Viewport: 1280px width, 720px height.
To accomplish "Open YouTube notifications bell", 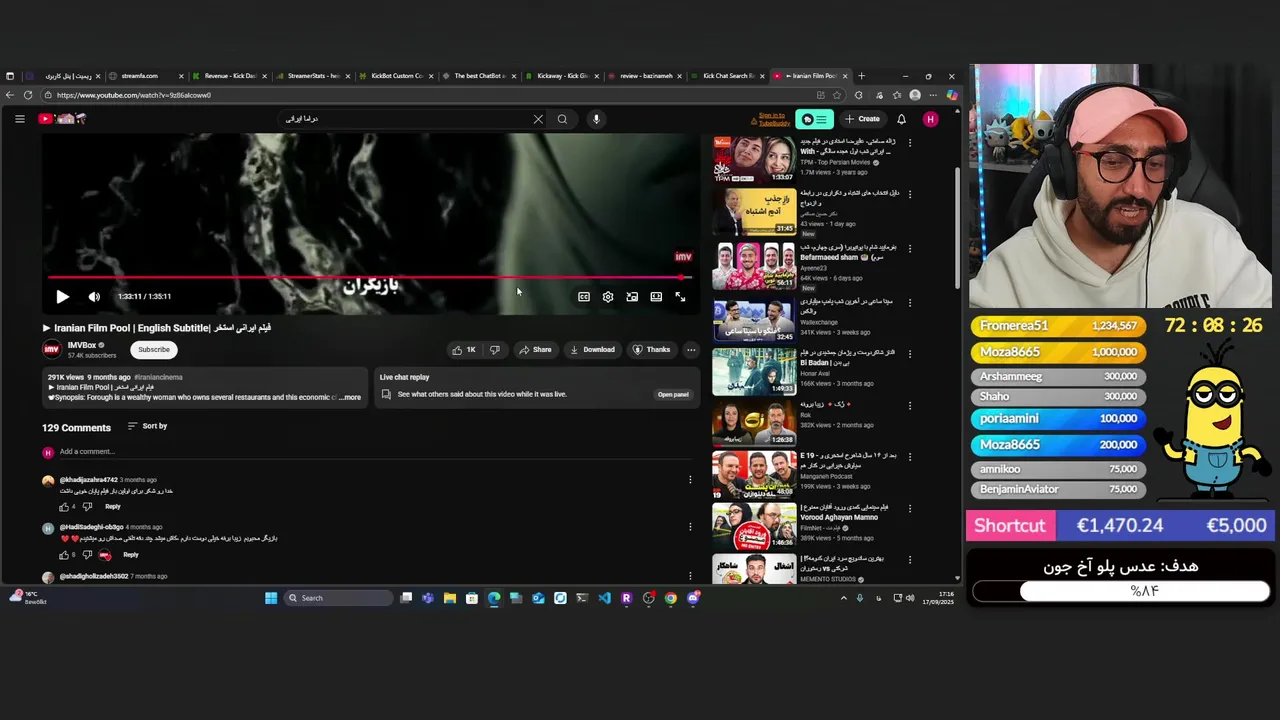I will [x=901, y=119].
